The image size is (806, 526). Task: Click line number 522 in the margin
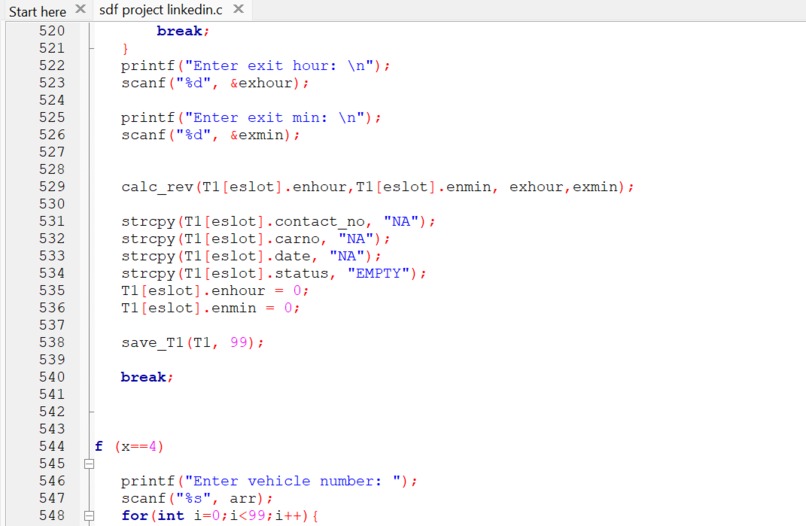[52, 65]
